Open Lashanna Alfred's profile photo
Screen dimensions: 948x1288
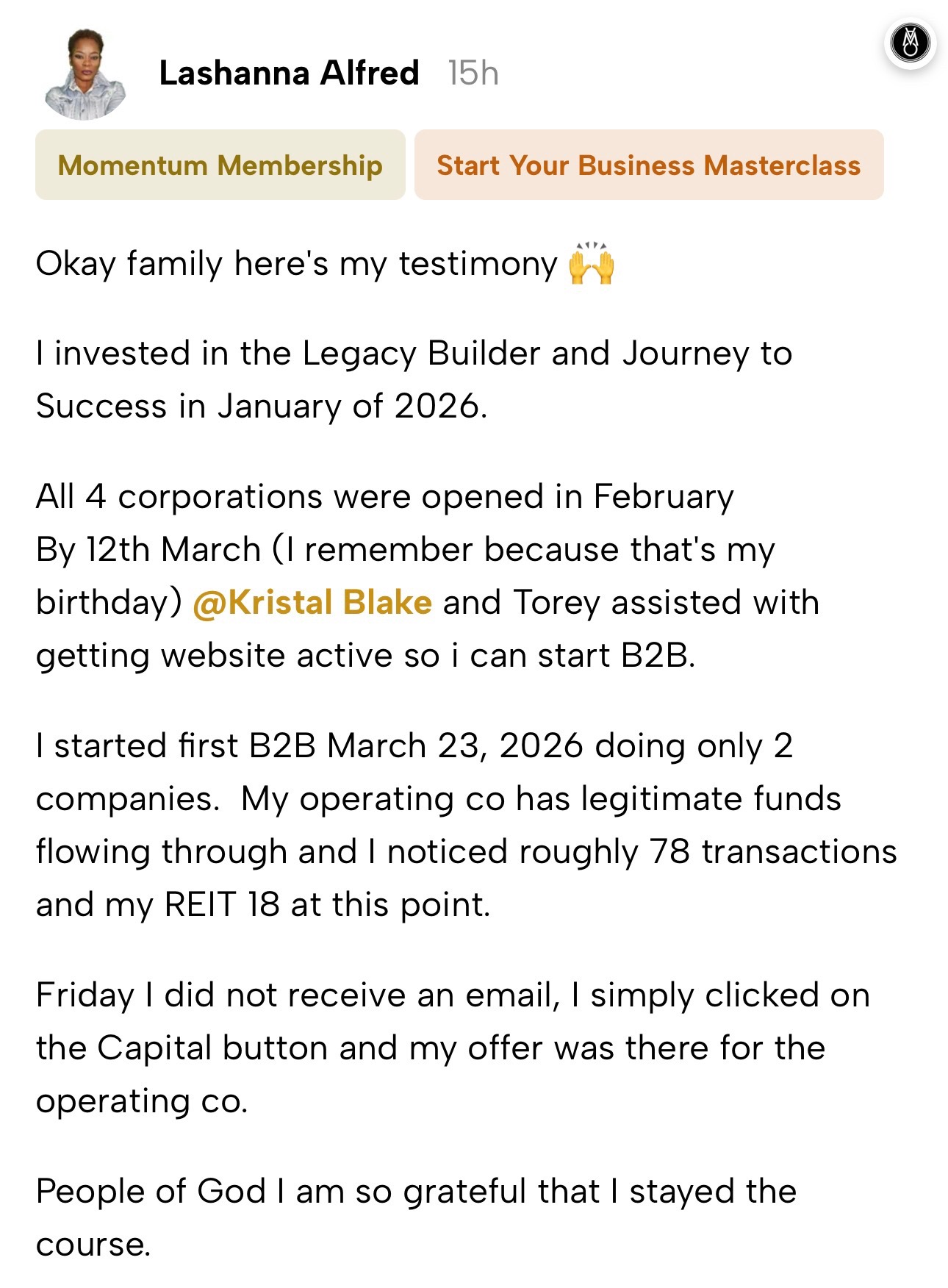[x=86, y=74]
